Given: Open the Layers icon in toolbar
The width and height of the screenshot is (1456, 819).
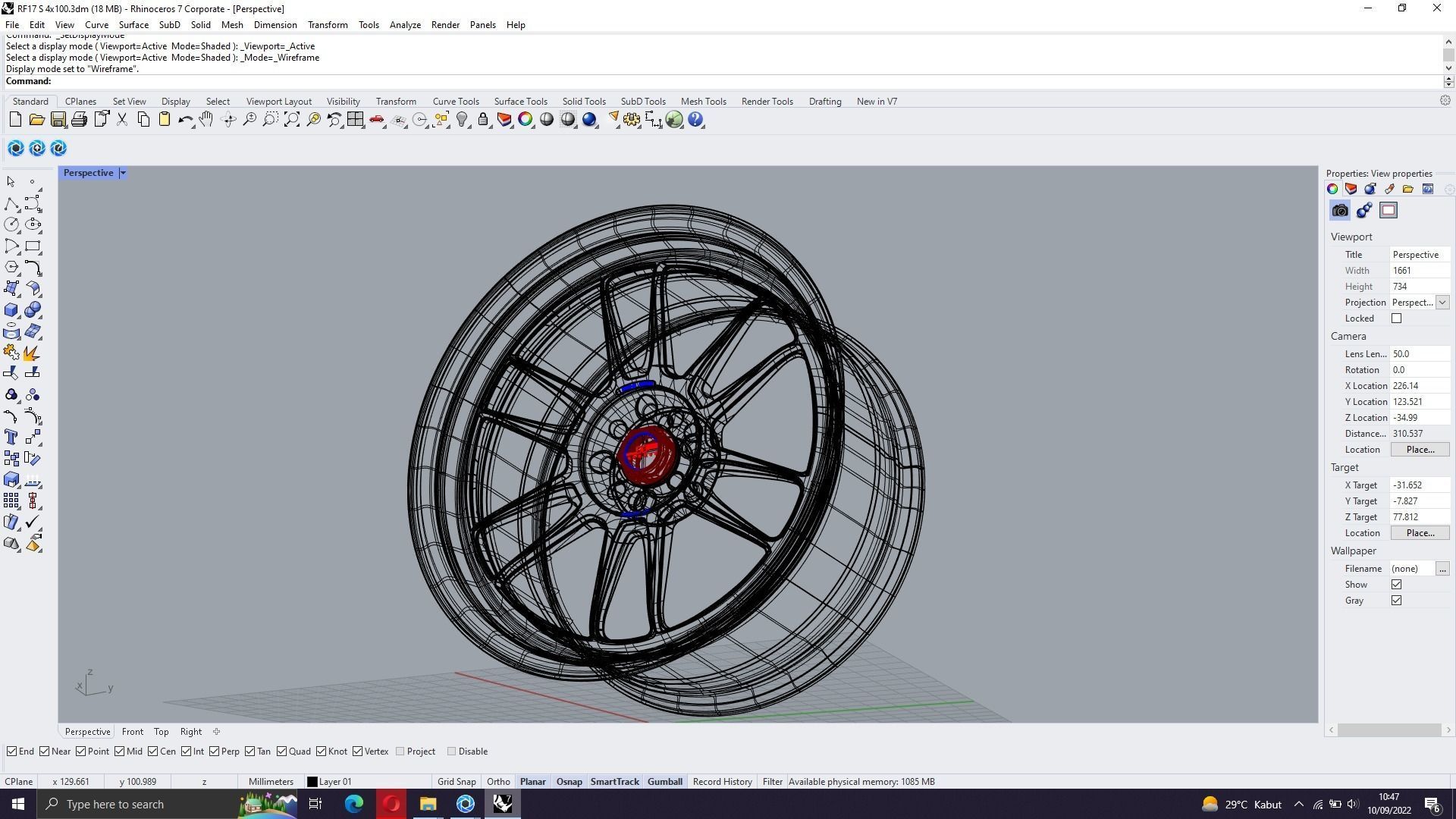Looking at the screenshot, I should pos(504,120).
